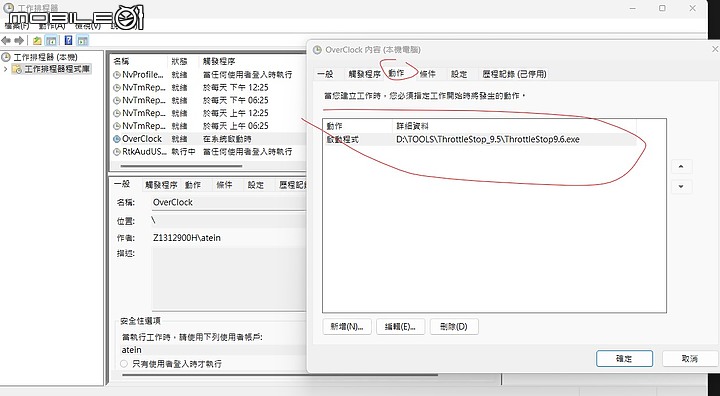
Task: Click the 於每天 下午 12:25 trigger cell
Action: (236, 87)
